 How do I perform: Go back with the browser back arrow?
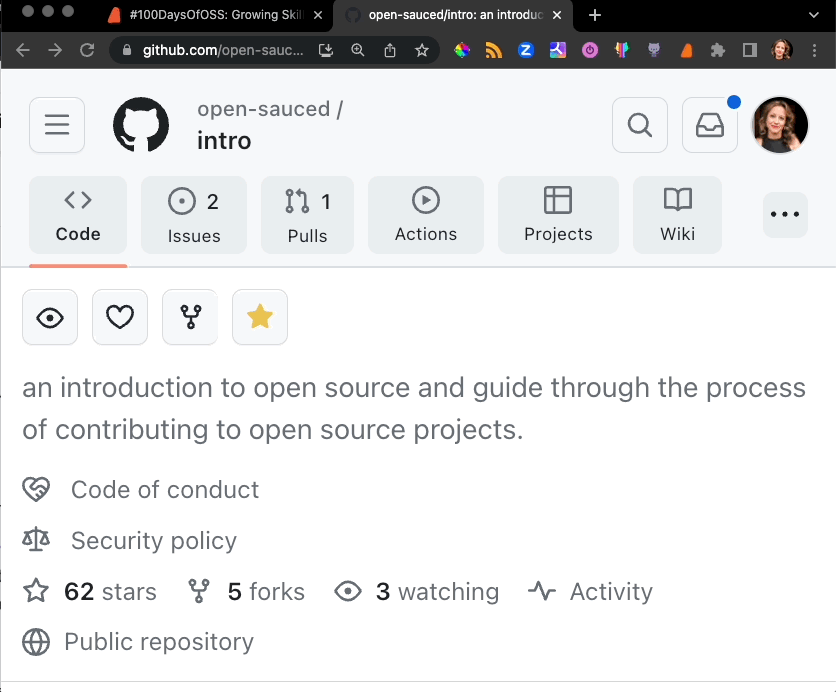[x=23, y=50]
